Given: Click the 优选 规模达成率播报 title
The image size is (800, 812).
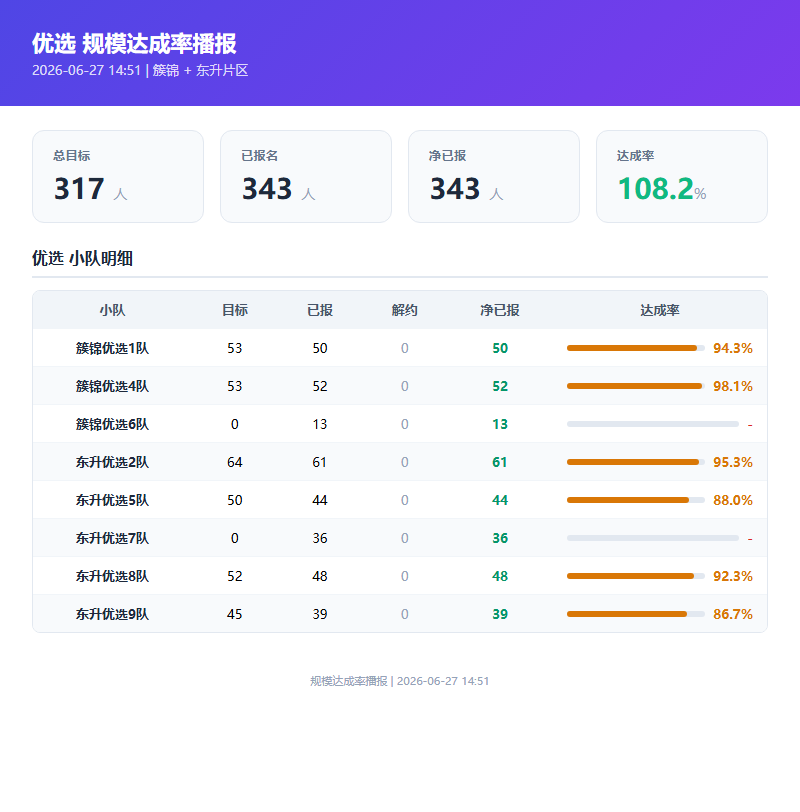Looking at the screenshot, I should click(x=134, y=44).
